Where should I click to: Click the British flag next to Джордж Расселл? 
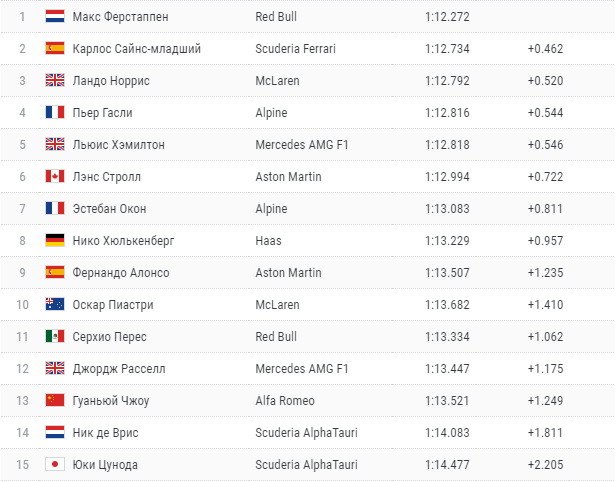tap(55, 368)
